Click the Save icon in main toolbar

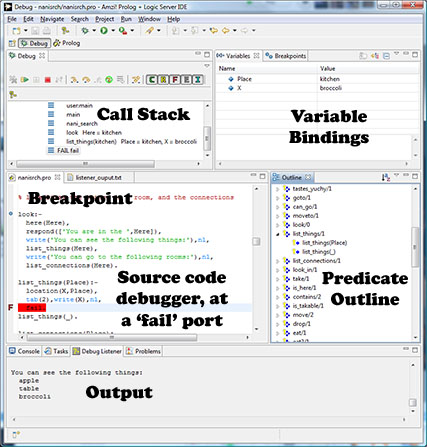point(35,31)
